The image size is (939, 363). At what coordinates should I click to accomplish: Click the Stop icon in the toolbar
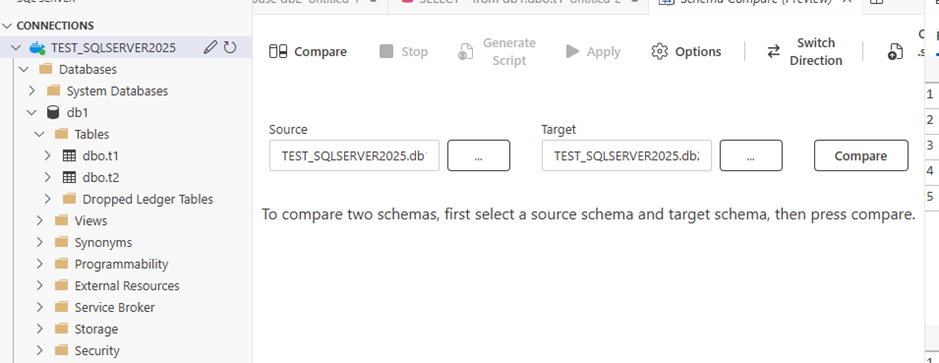[x=386, y=52]
